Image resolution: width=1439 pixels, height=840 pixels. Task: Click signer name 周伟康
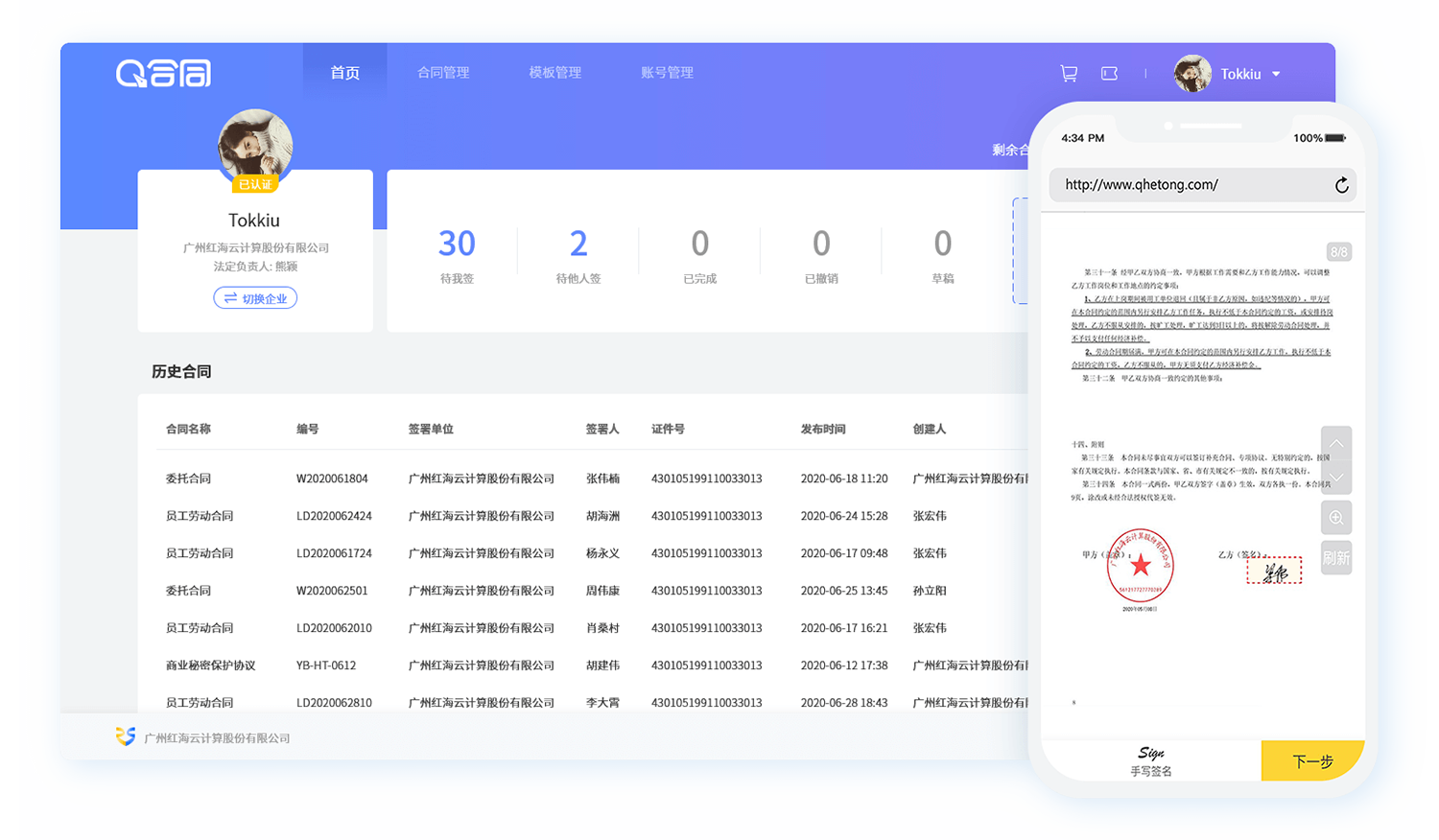(602, 591)
